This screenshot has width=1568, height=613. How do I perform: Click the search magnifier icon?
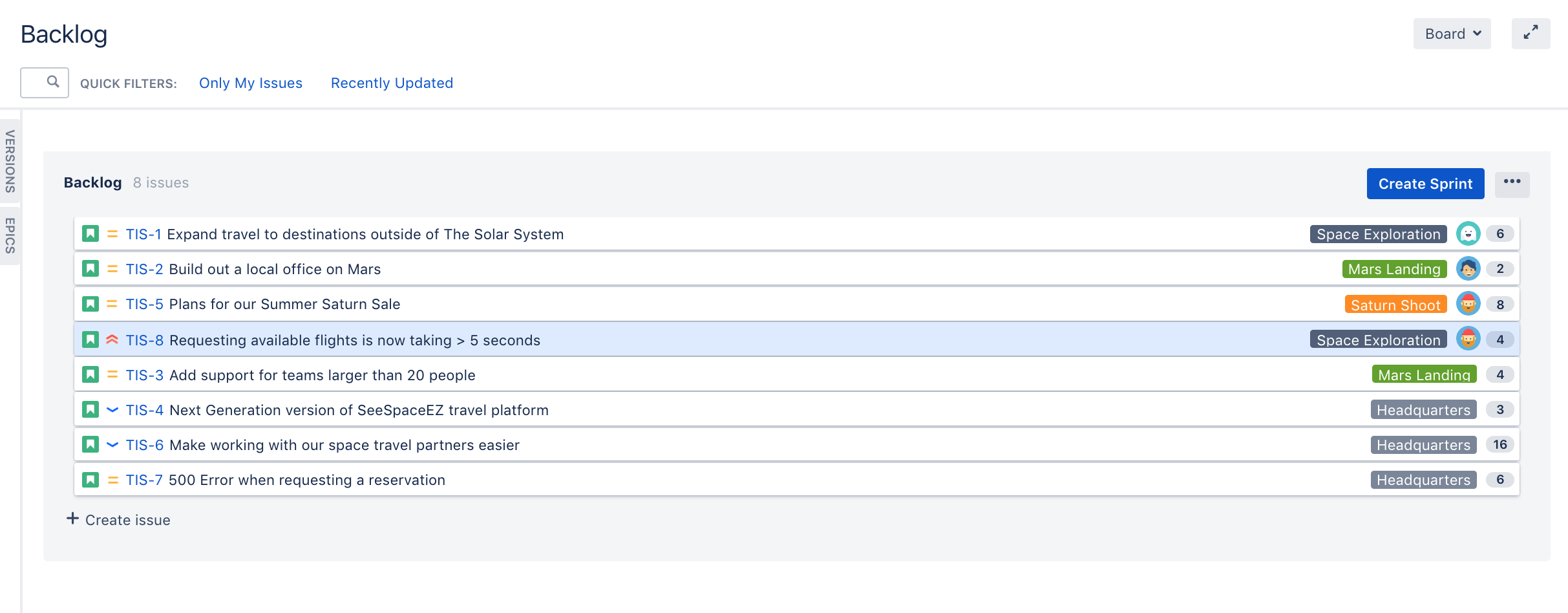click(x=53, y=81)
